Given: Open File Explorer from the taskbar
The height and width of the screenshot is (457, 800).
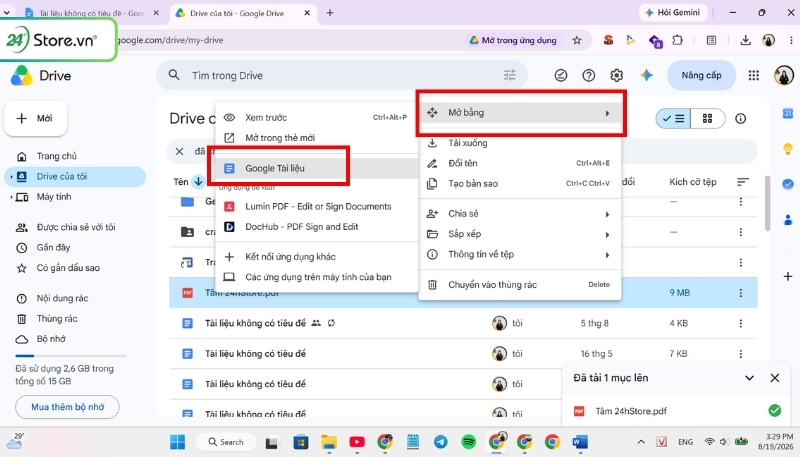Looking at the screenshot, I should [x=329, y=442].
